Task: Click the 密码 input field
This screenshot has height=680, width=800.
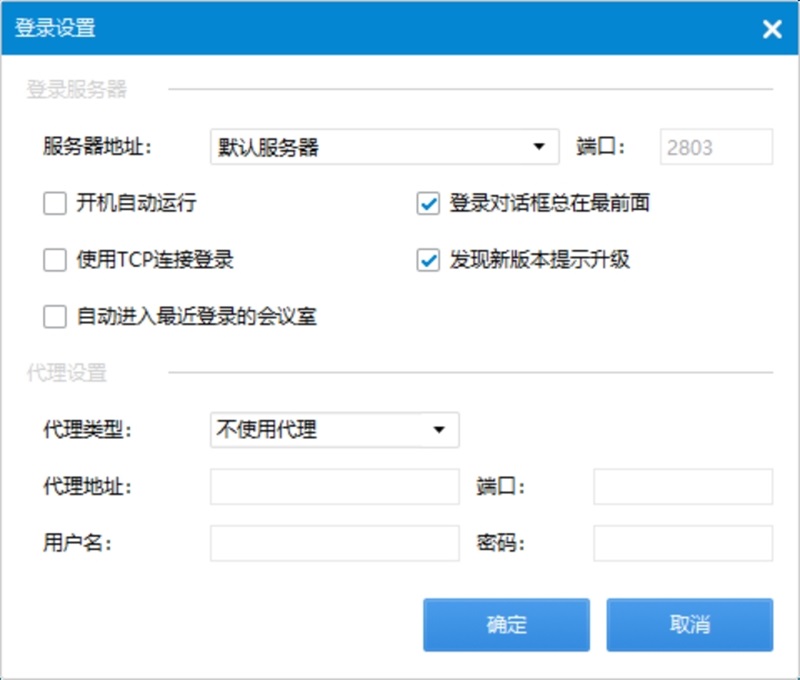Action: [x=683, y=543]
